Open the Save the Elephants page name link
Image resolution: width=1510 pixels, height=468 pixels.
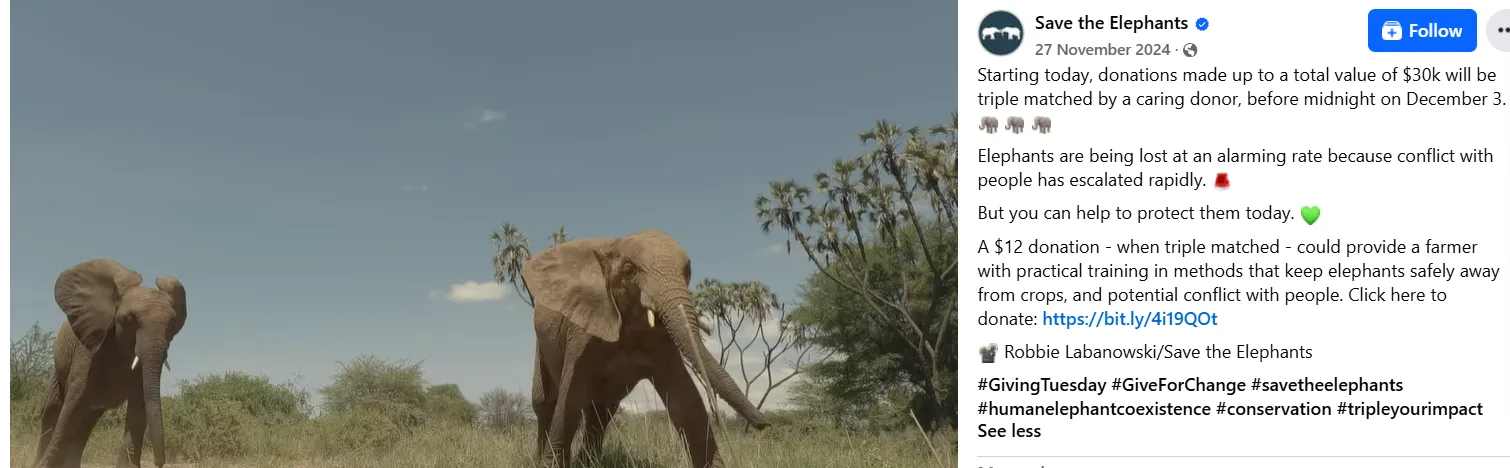coord(1111,23)
